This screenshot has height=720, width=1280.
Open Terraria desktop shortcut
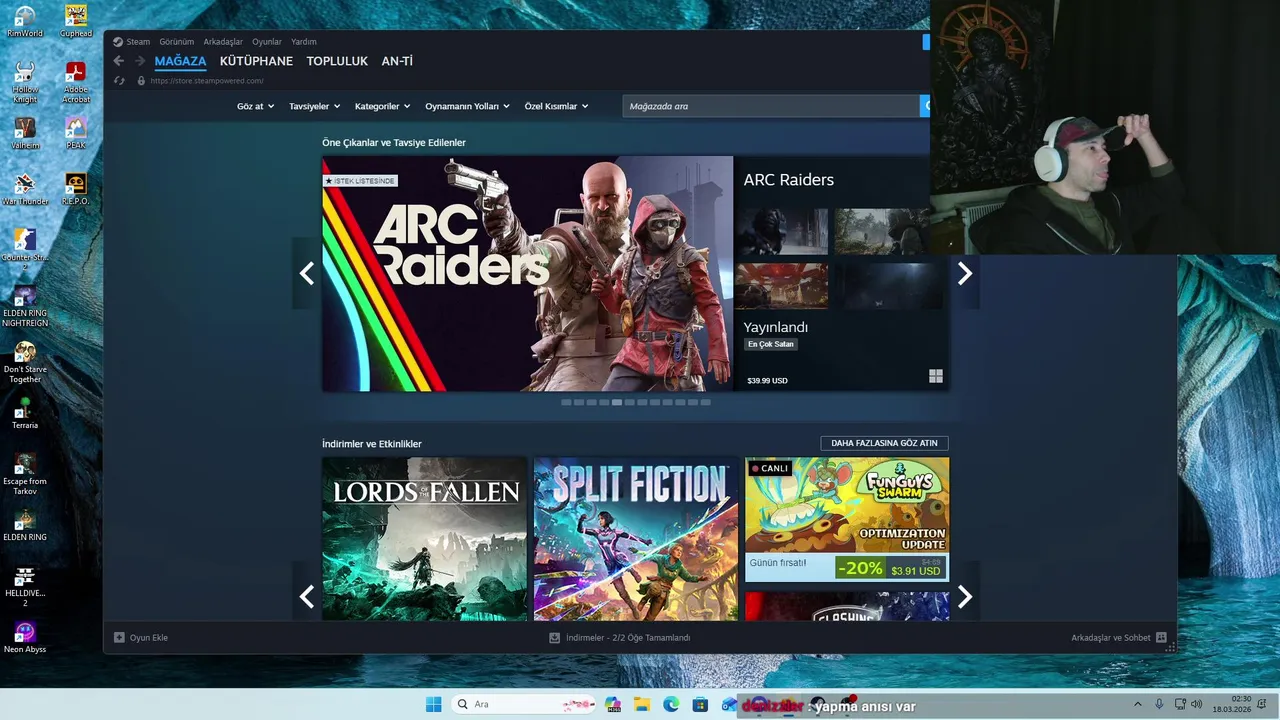(x=25, y=413)
